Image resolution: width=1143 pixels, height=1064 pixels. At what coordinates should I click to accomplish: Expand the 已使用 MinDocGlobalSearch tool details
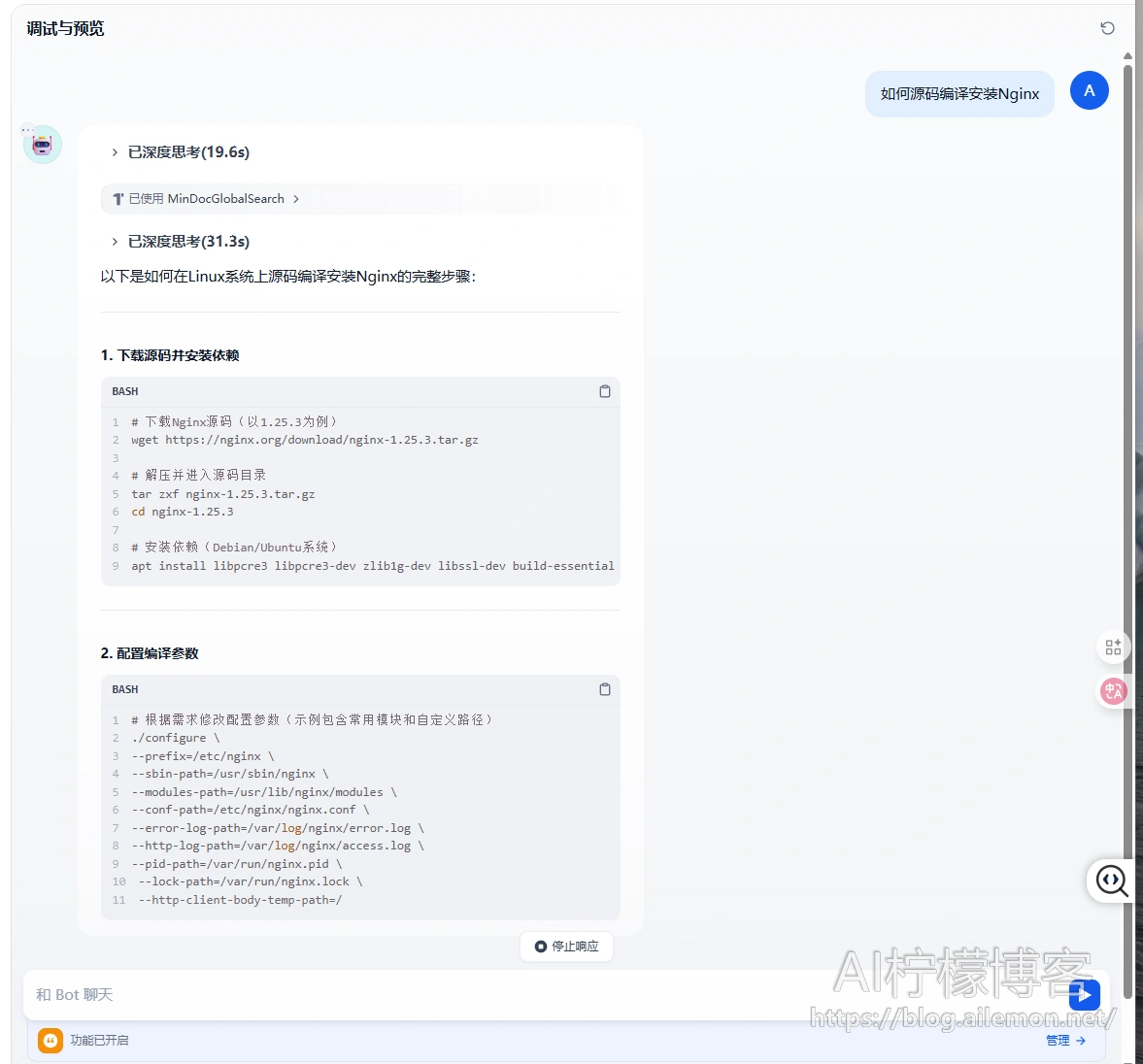(x=206, y=199)
